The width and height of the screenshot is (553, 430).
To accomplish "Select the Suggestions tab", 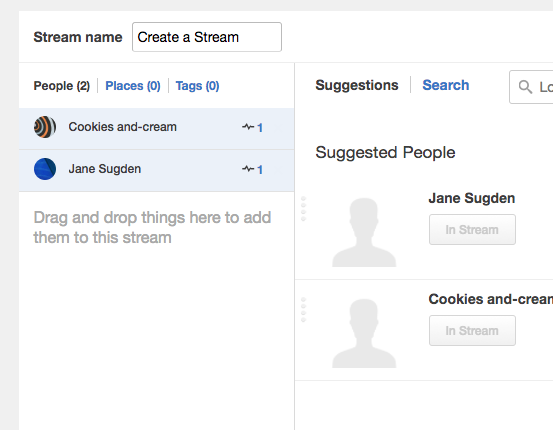I will (357, 85).
